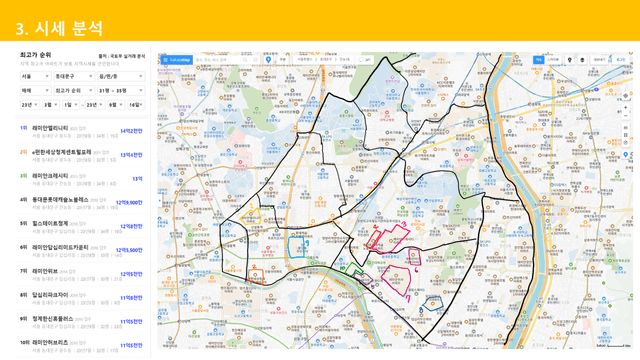Open the end month 9월 dropdown
The height and width of the screenshot is (360, 640).
[116, 105]
